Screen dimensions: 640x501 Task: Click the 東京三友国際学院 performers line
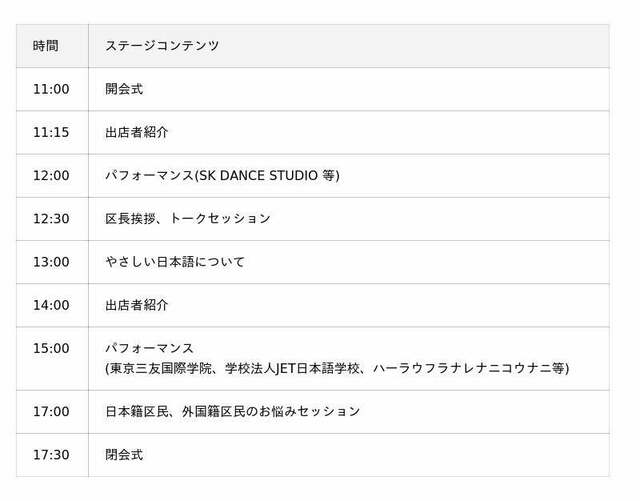coord(337,368)
